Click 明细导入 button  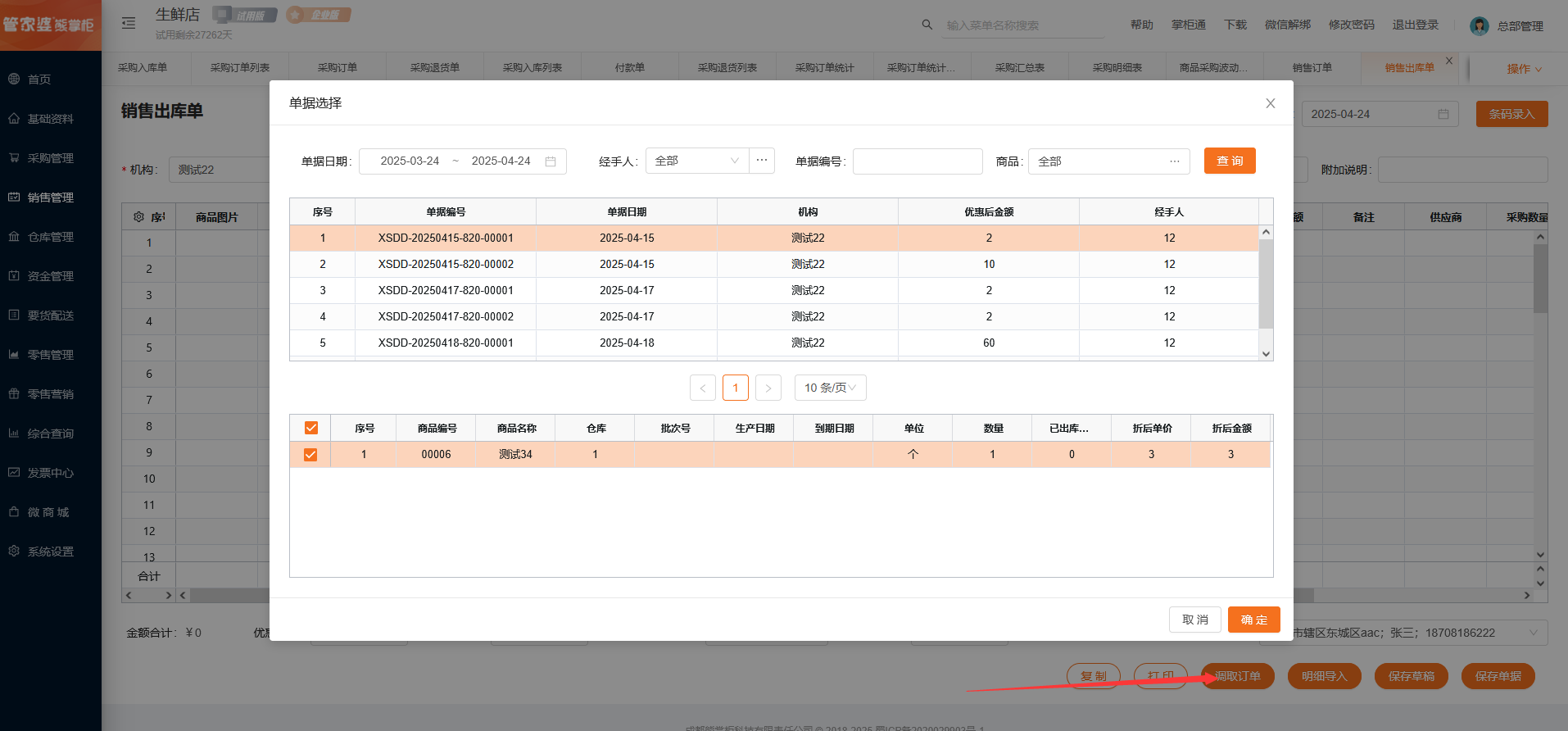tap(1325, 676)
